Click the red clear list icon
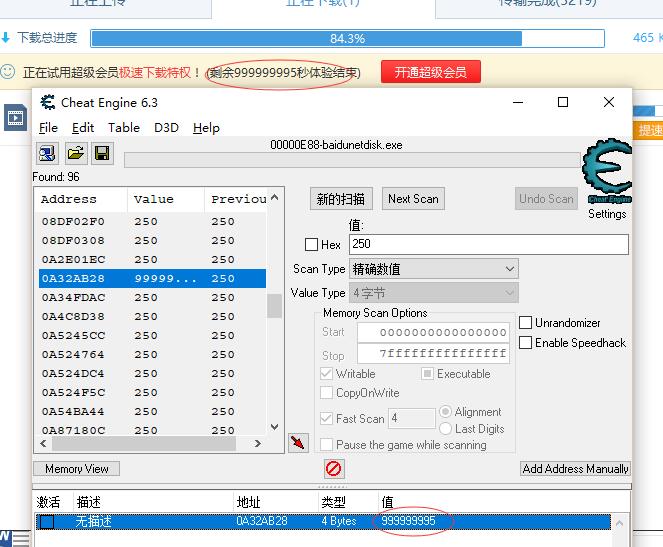This screenshot has width=663, height=547. click(x=334, y=468)
